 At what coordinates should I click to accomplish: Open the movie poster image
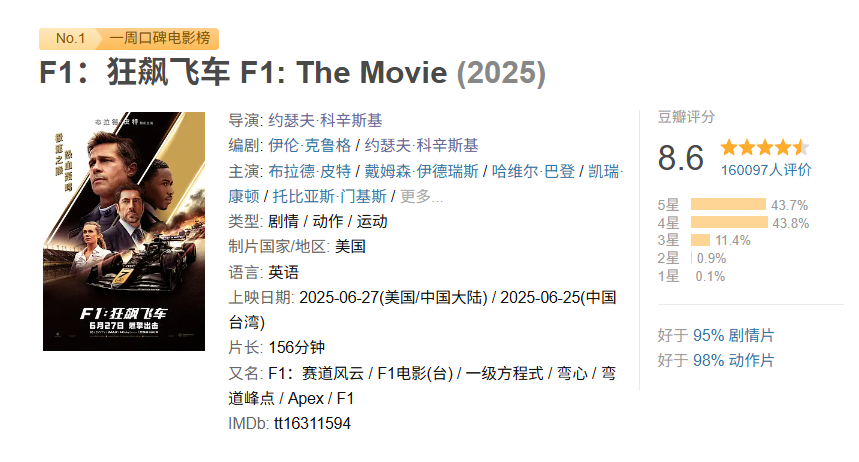pos(124,231)
